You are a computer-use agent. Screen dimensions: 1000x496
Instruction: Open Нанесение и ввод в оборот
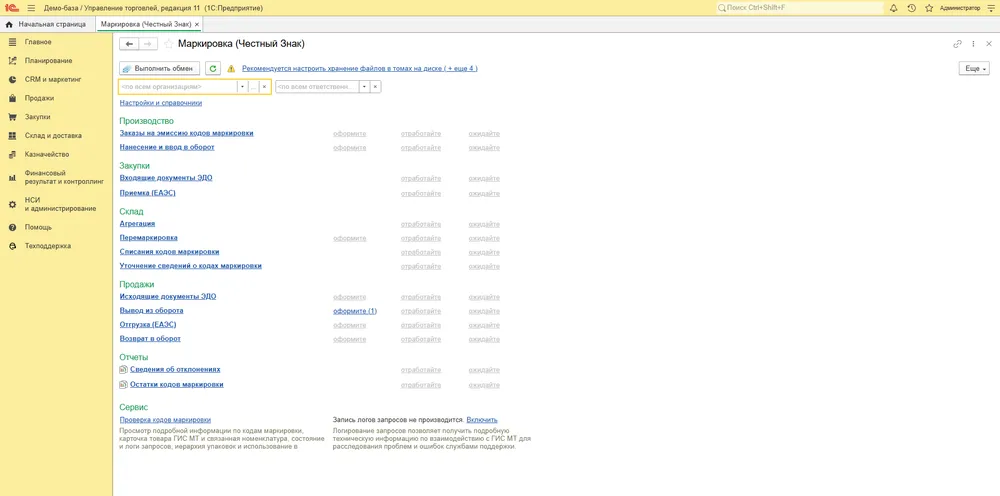(x=167, y=147)
